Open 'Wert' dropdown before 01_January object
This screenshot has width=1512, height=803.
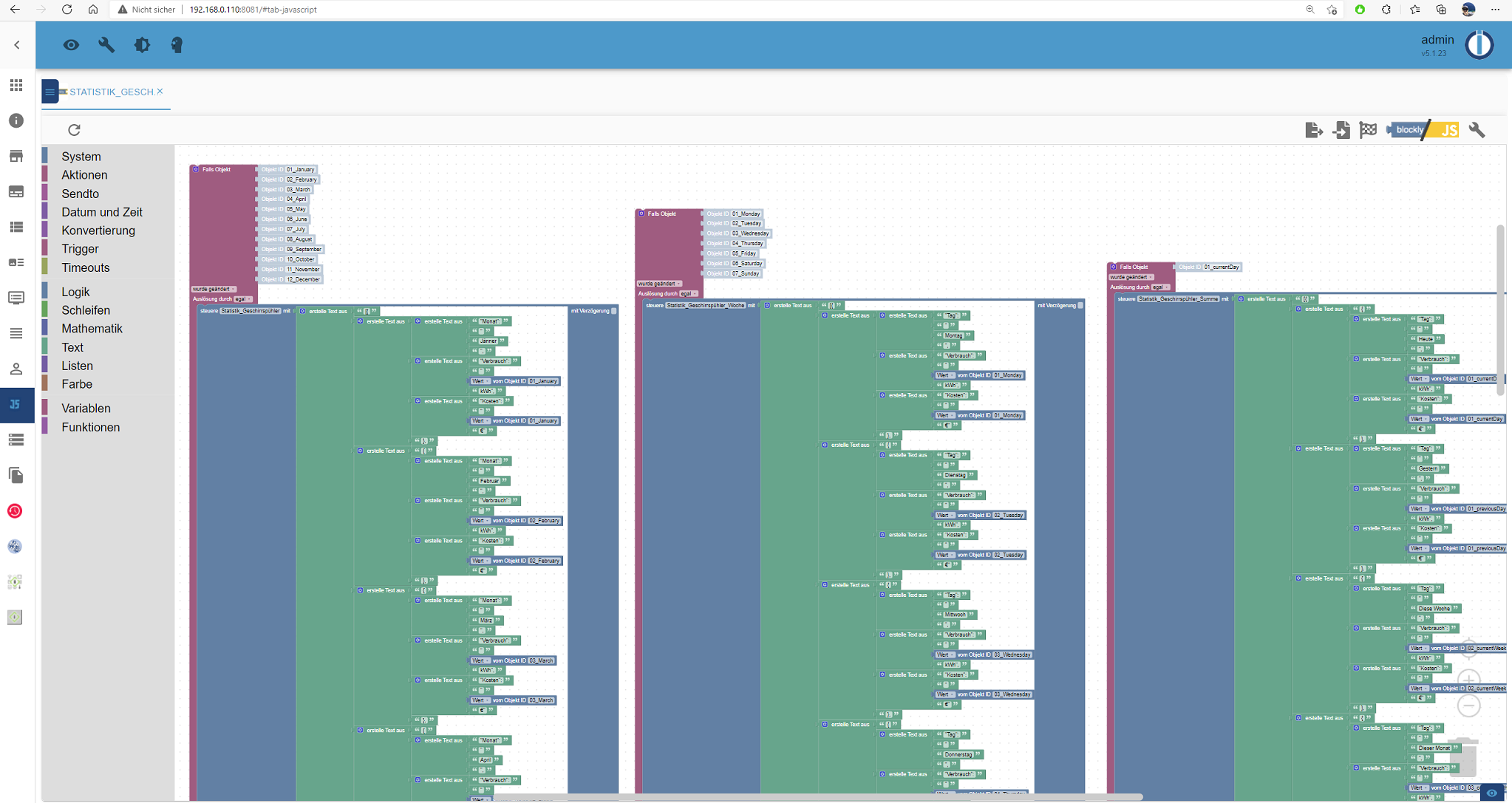pyautogui.click(x=481, y=381)
